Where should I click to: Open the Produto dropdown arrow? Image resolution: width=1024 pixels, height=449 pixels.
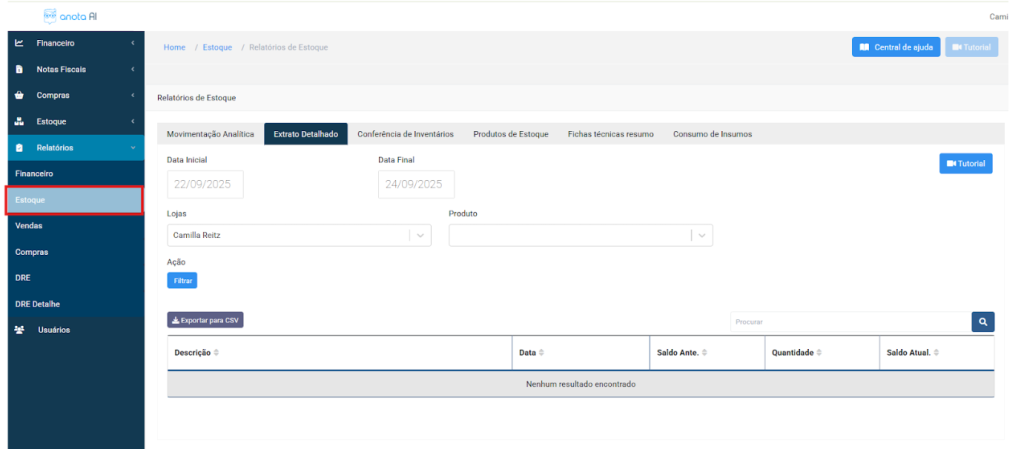[x=702, y=235]
